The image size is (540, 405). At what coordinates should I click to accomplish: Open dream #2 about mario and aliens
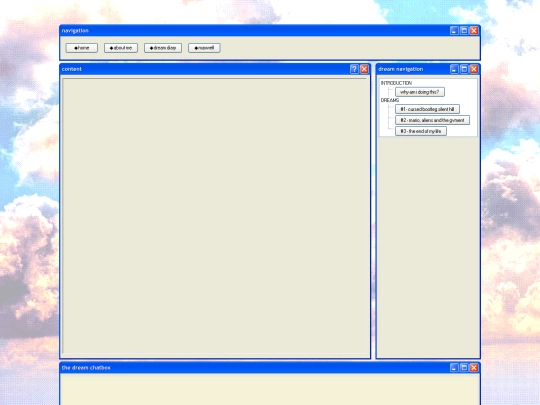(432, 120)
